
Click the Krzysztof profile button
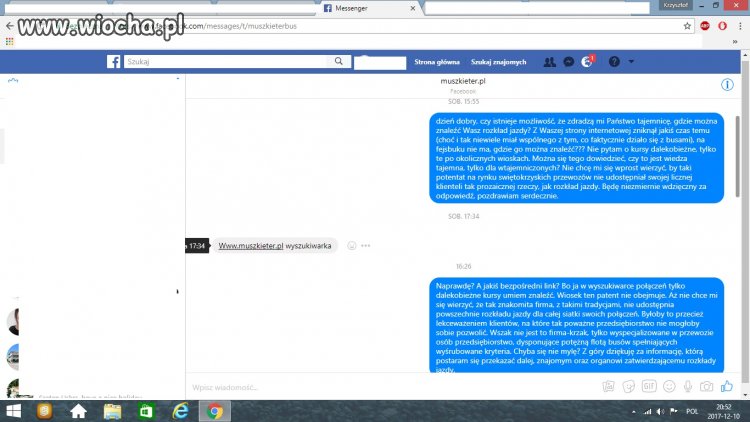675,5
